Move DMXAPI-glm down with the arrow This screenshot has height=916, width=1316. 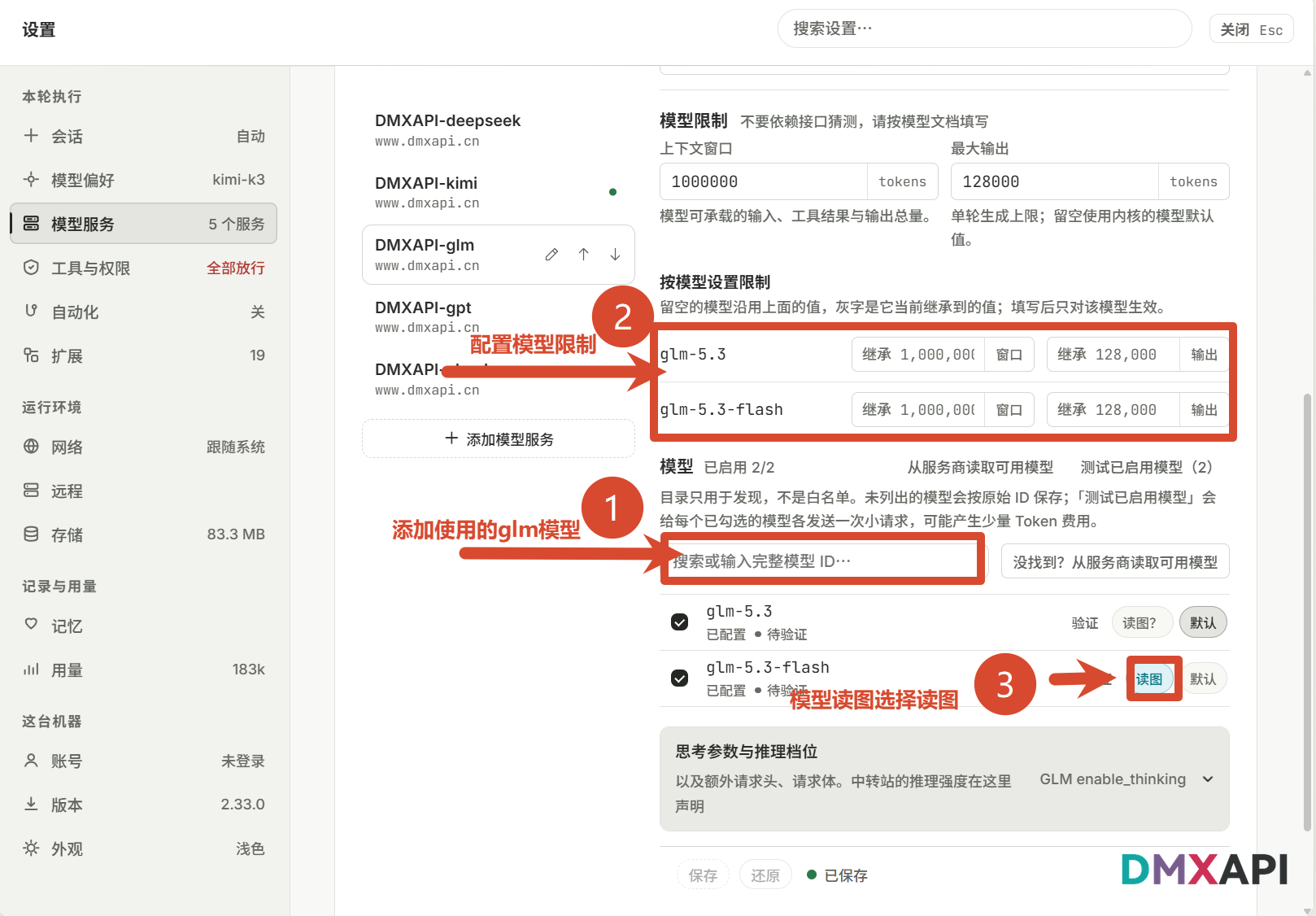615,255
